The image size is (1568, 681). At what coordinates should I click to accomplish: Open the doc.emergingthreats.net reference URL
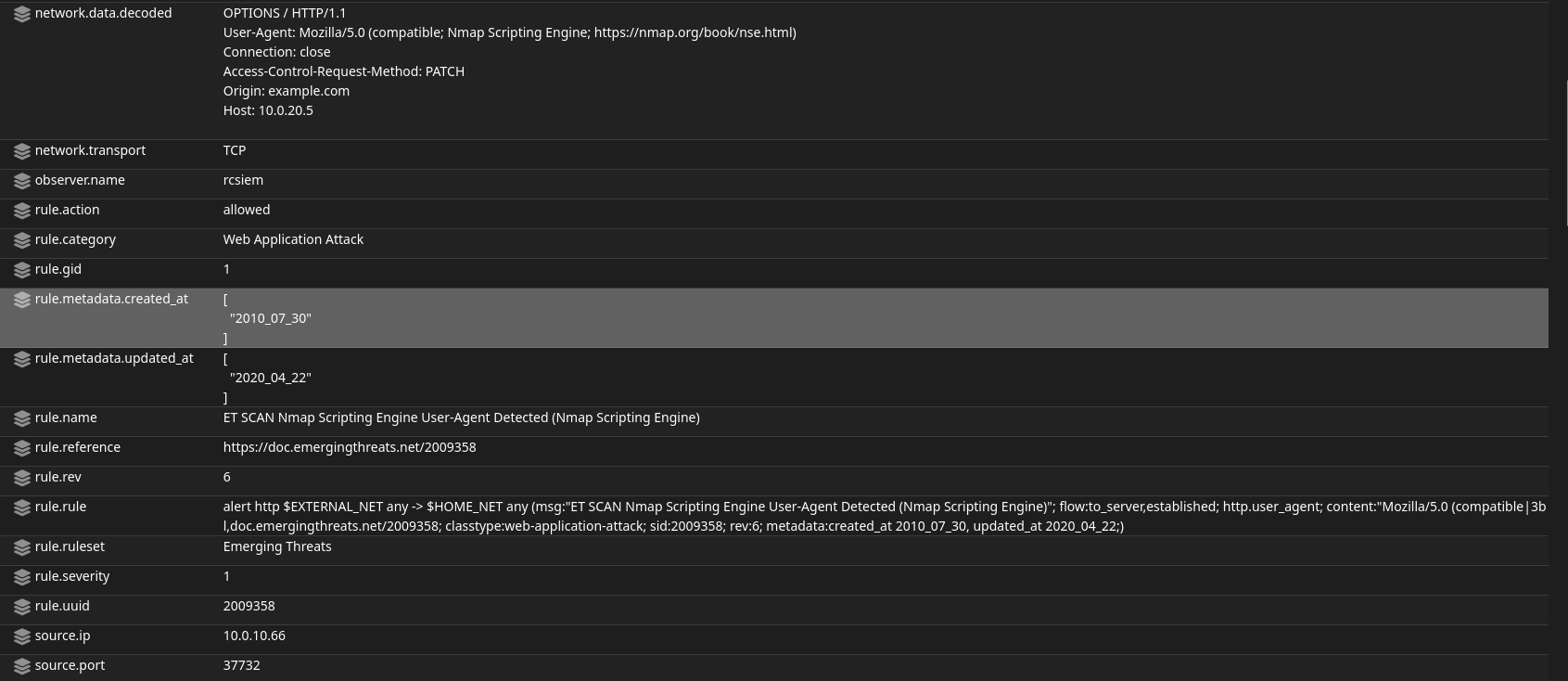pyautogui.click(x=350, y=447)
